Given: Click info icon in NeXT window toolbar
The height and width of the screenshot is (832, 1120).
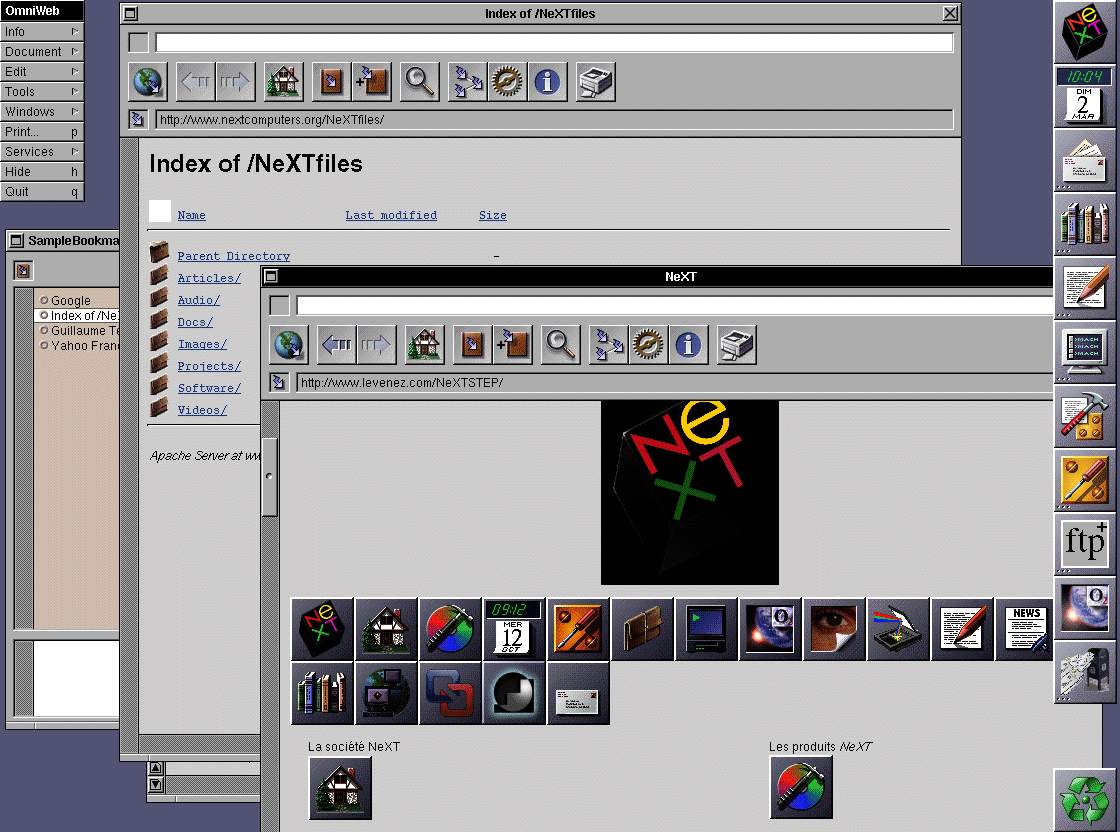Looking at the screenshot, I should tap(688, 345).
